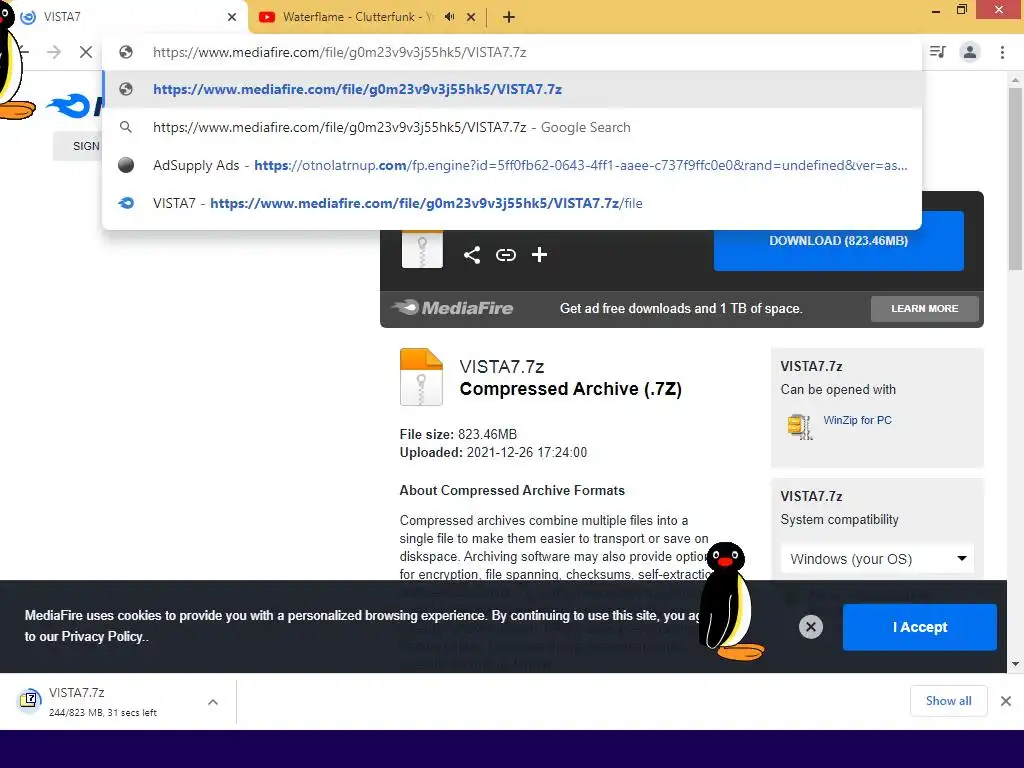Viewport: 1024px width, 768px height.
Task: Click the "About Compressed Archive Formats" heading
Action: [512, 490]
